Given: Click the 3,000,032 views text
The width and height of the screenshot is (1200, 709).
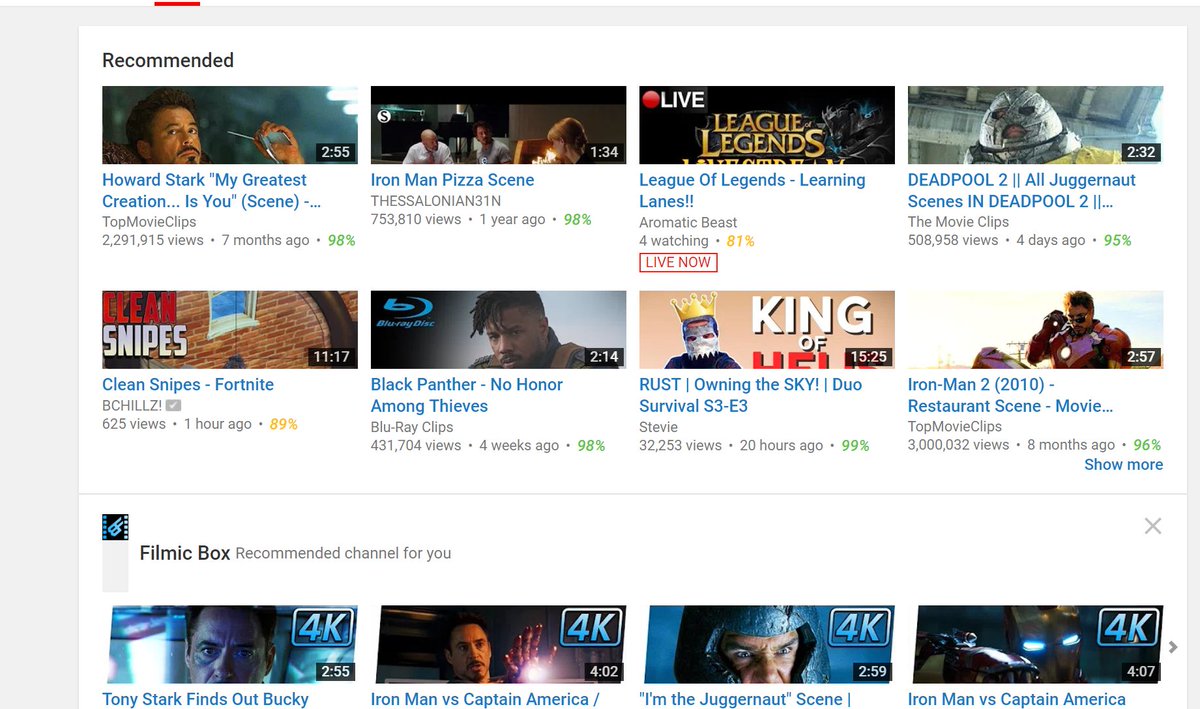Looking at the screenshot, I should 958,445.
